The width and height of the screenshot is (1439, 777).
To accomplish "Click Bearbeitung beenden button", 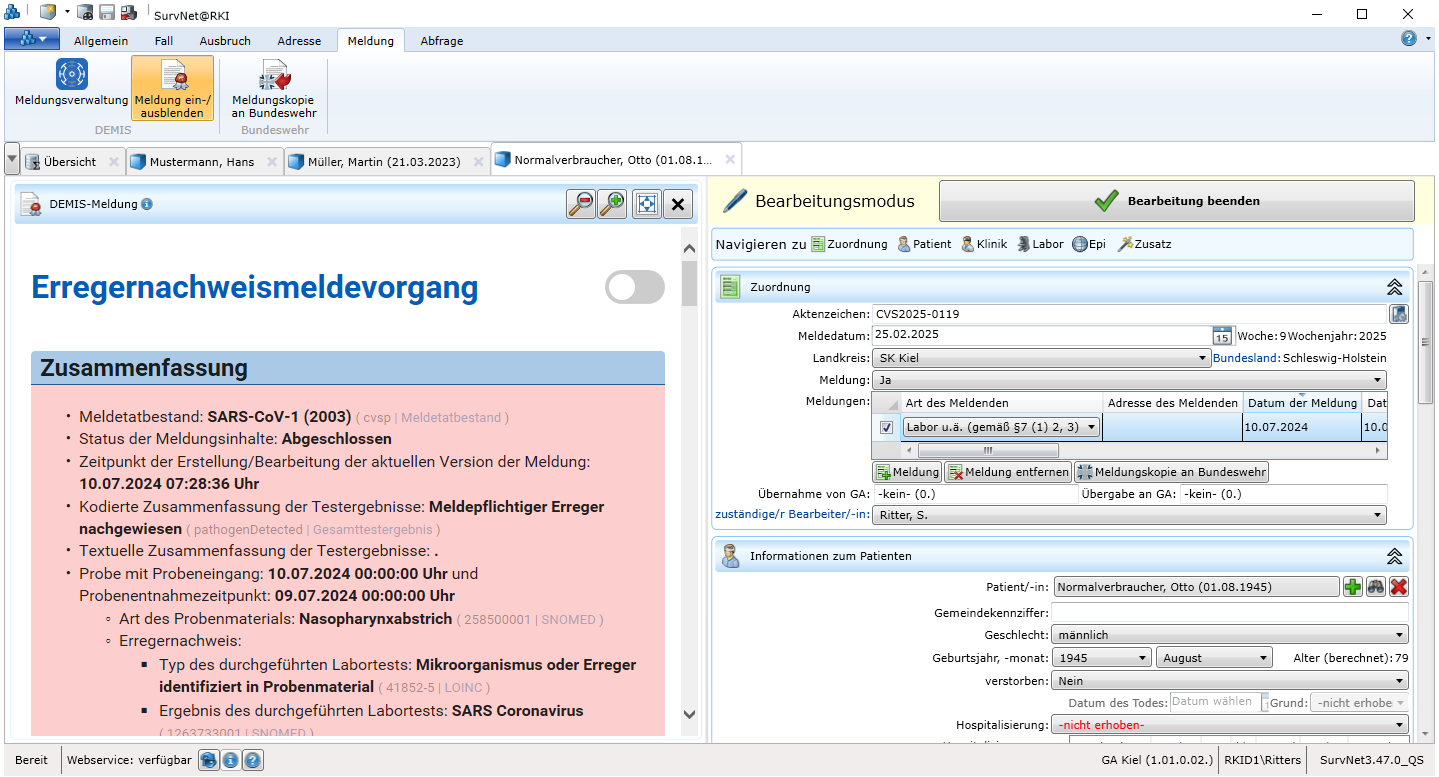I will [x=1176, y=201].
